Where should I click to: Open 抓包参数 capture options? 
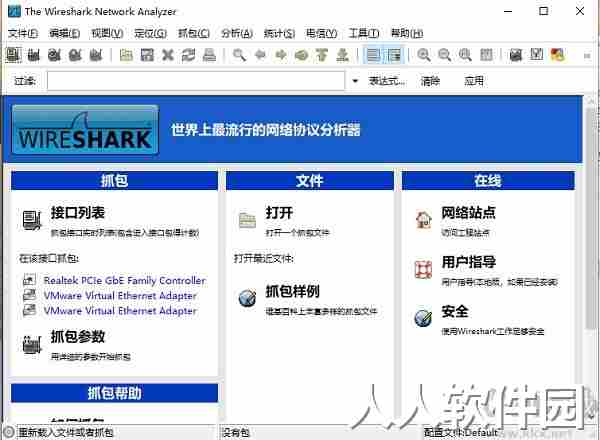[78, 337]
